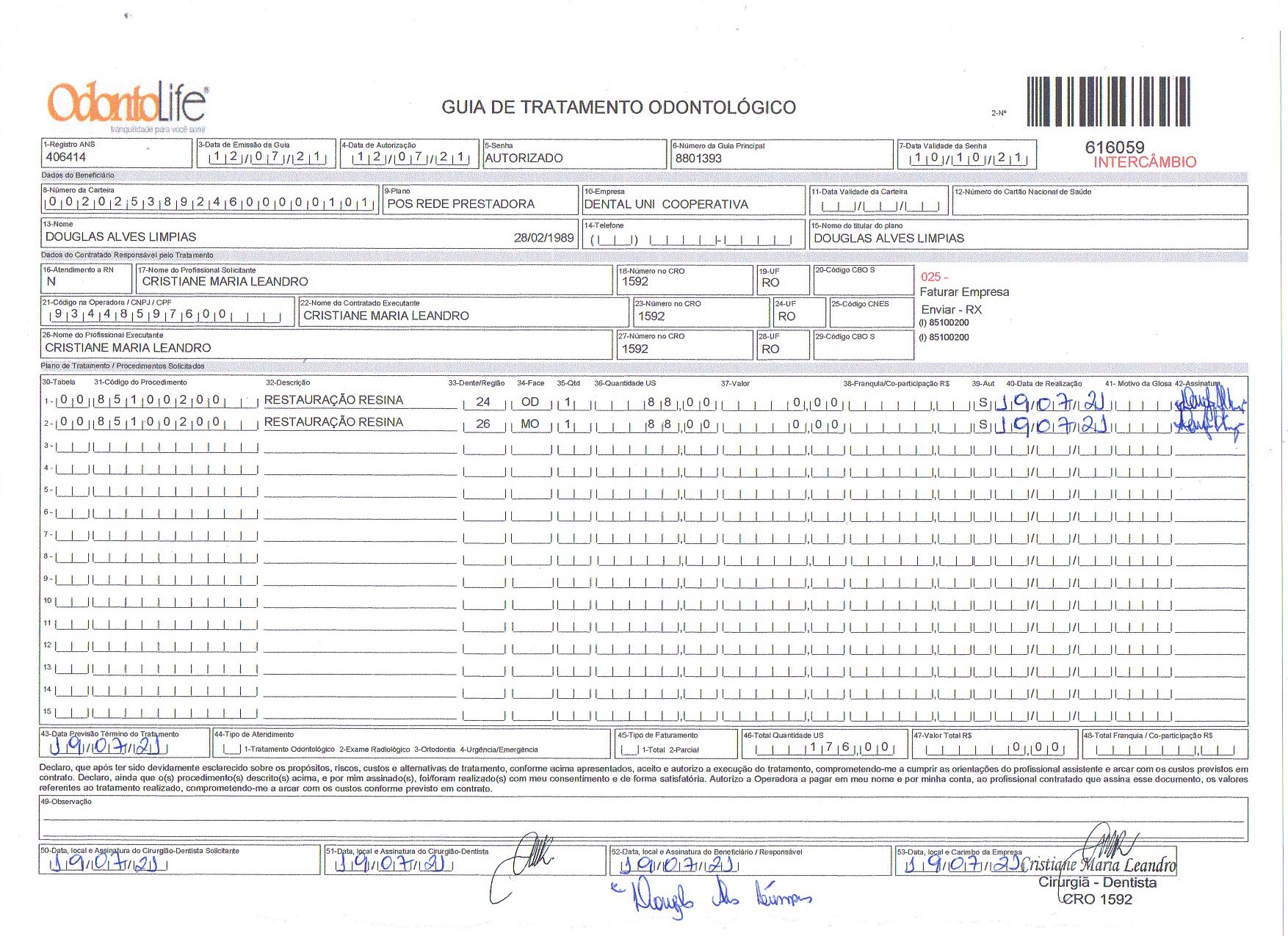Viewport: 1288px width, 936px height.
Task: Select the Nome do Profissional Executante value
Action: tap(128, 348)
